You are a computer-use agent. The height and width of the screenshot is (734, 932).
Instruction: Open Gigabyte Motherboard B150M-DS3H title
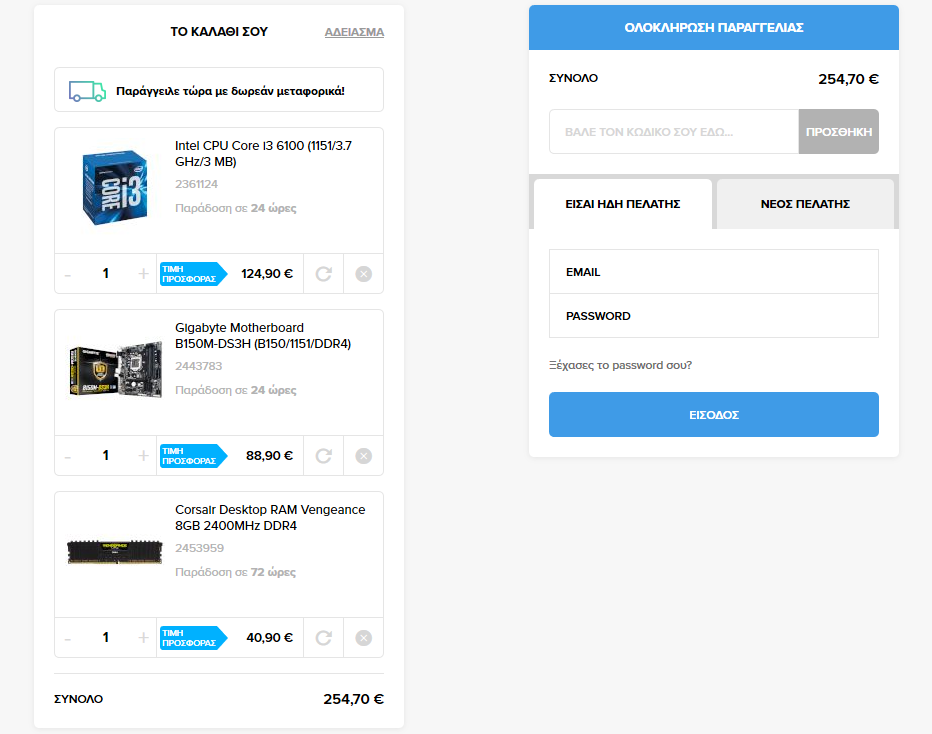(x=263, y=336)
